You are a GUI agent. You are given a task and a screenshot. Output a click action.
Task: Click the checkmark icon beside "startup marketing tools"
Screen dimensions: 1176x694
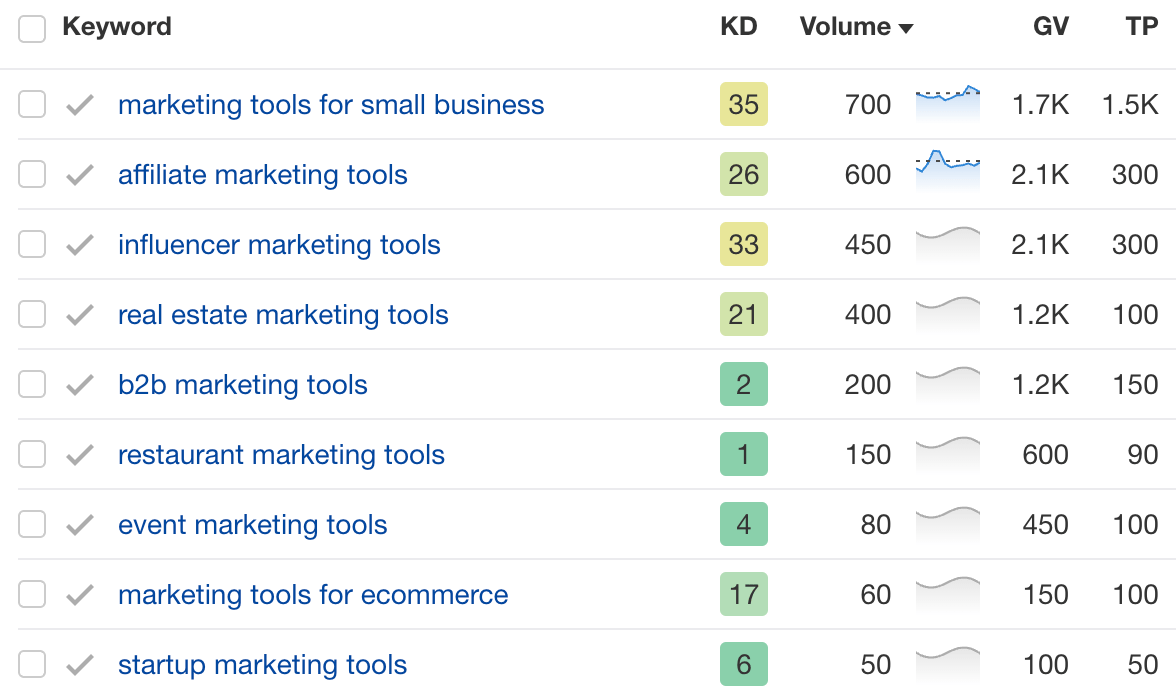[x=78, y=664]
